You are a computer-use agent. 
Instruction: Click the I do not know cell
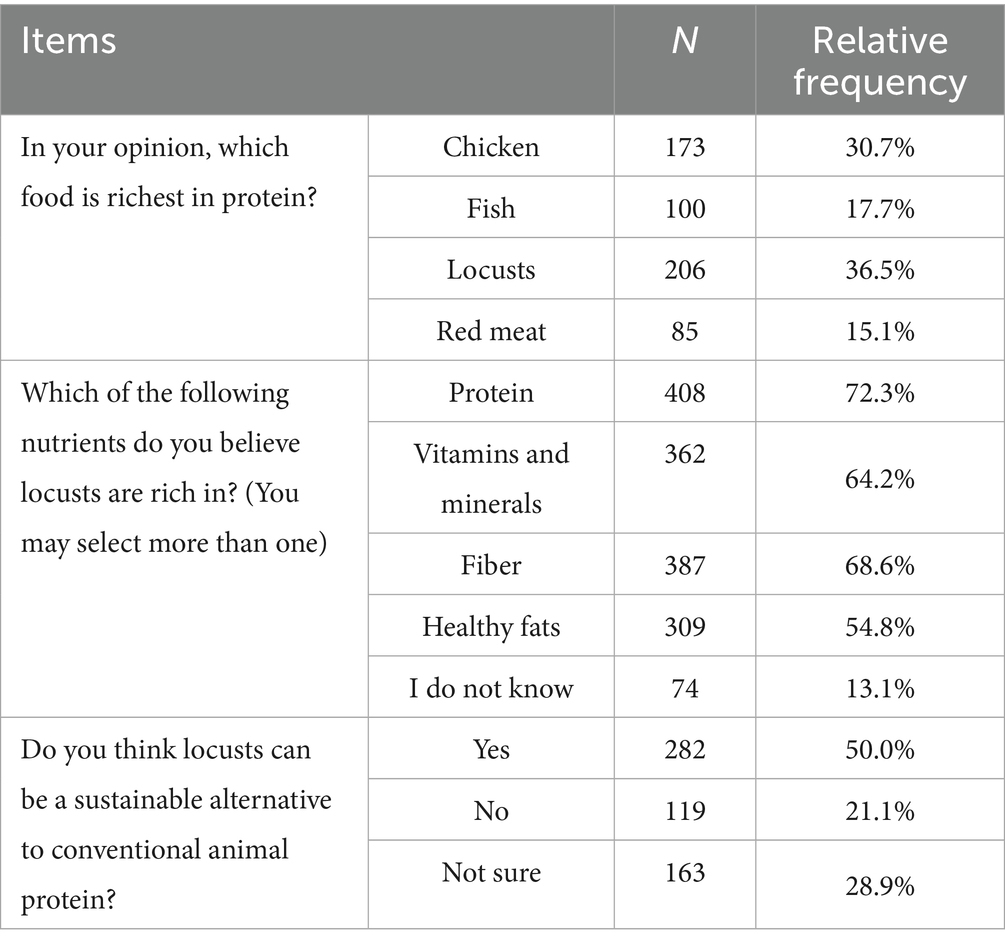pyautogui.click(x=491, y=688)
